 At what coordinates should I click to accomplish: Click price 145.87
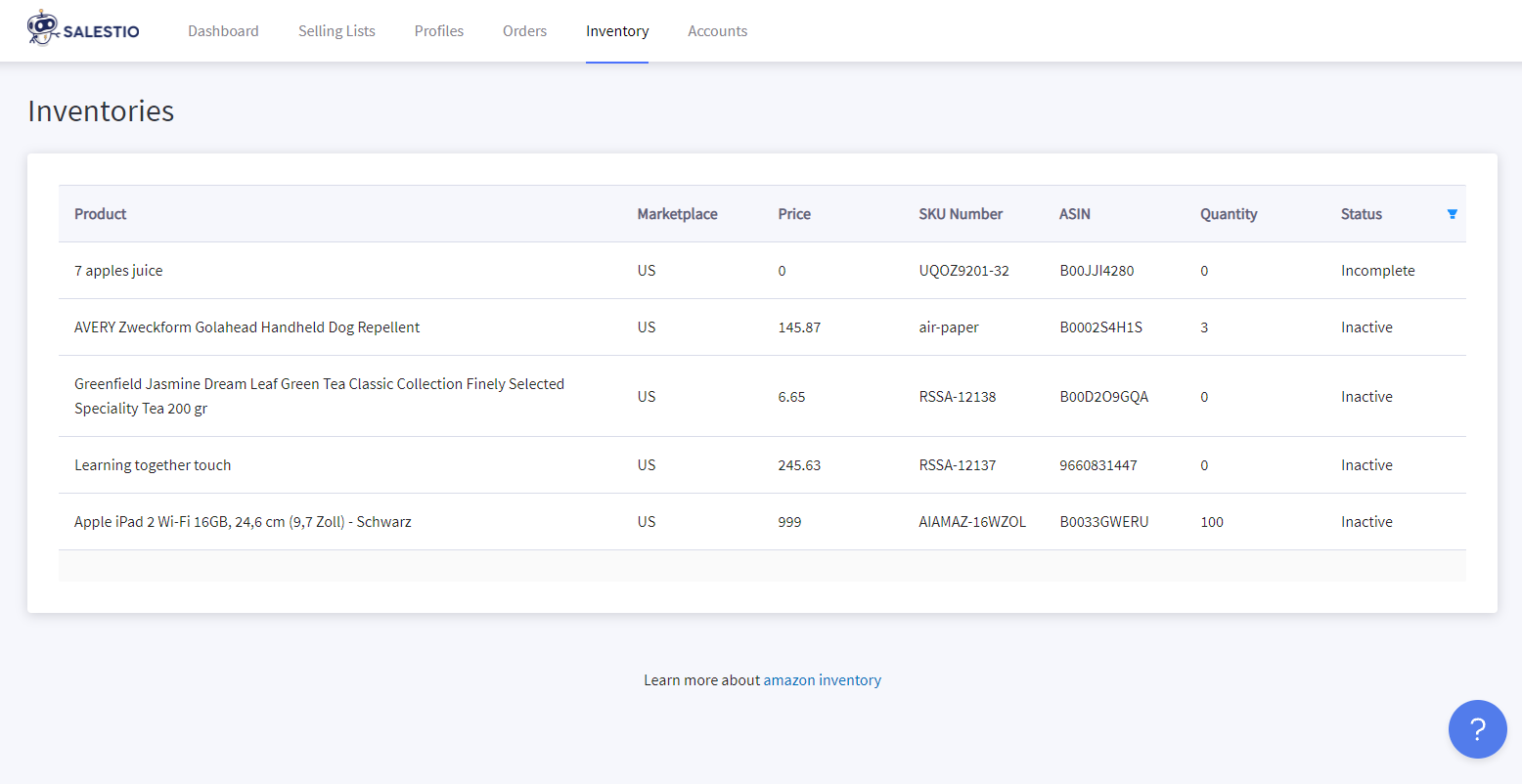coord(799,327)
